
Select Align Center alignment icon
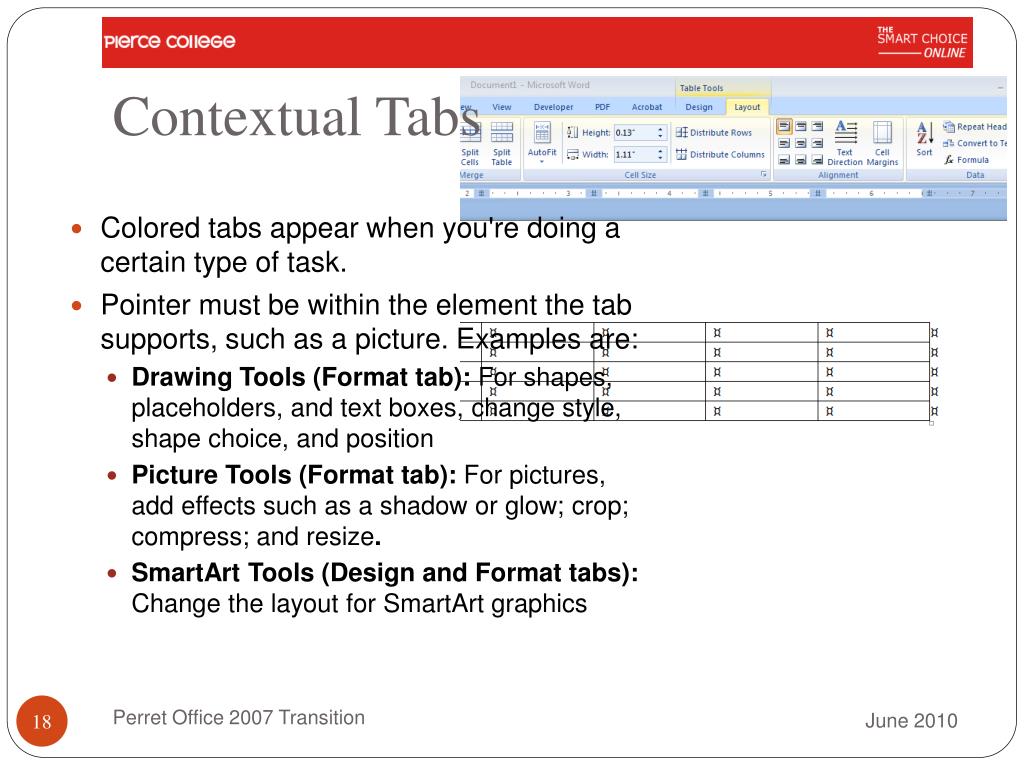(801, 143)
